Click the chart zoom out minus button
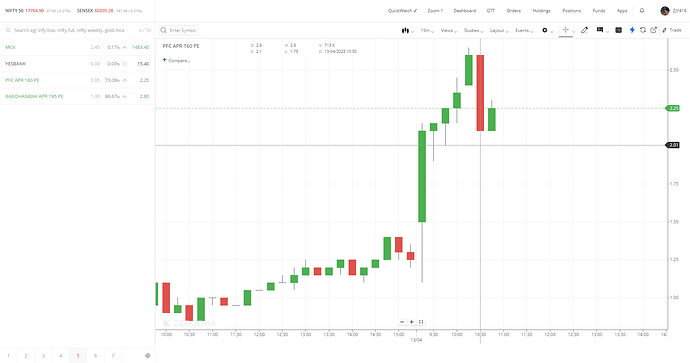The width and height of the screenshot is (690, 363). point(402,322)
